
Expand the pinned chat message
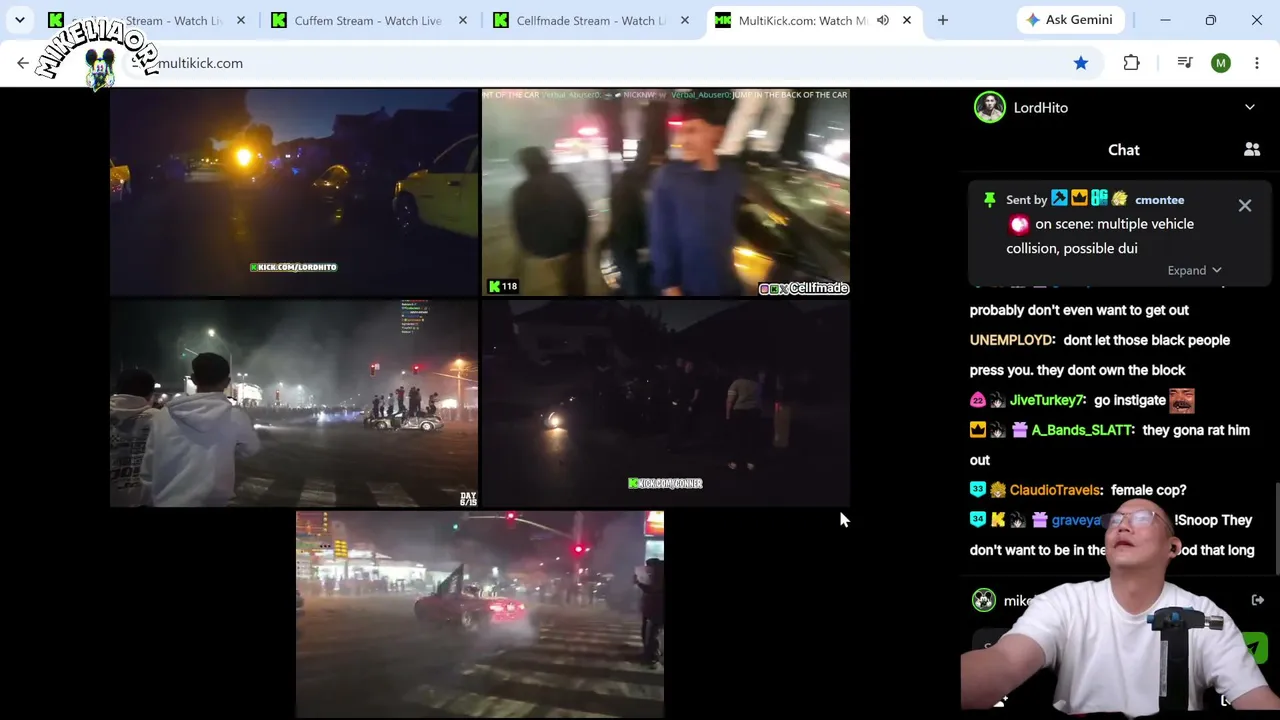[1195, 270]
